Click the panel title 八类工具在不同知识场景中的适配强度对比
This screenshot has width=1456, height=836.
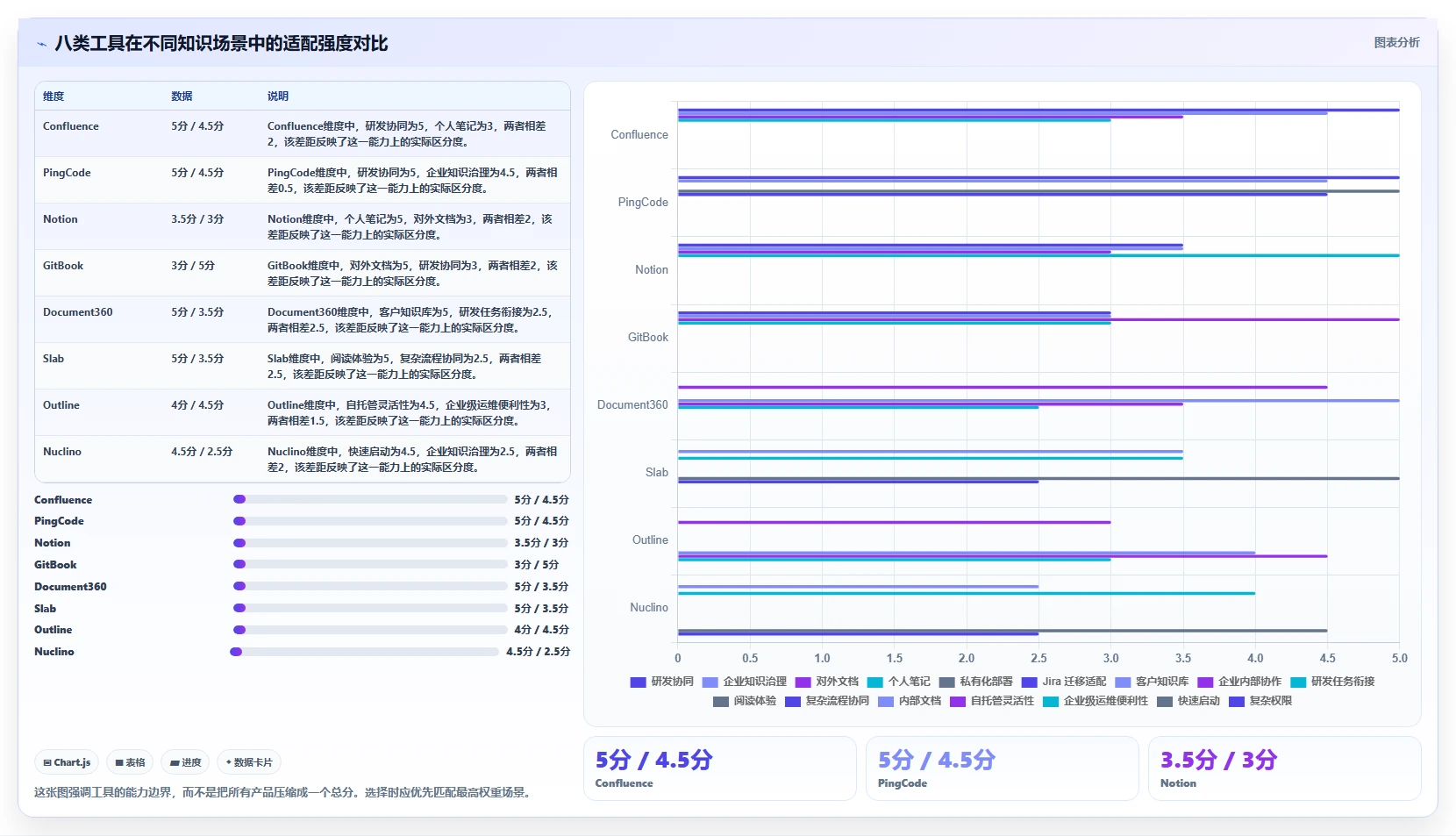click(221, 44)
